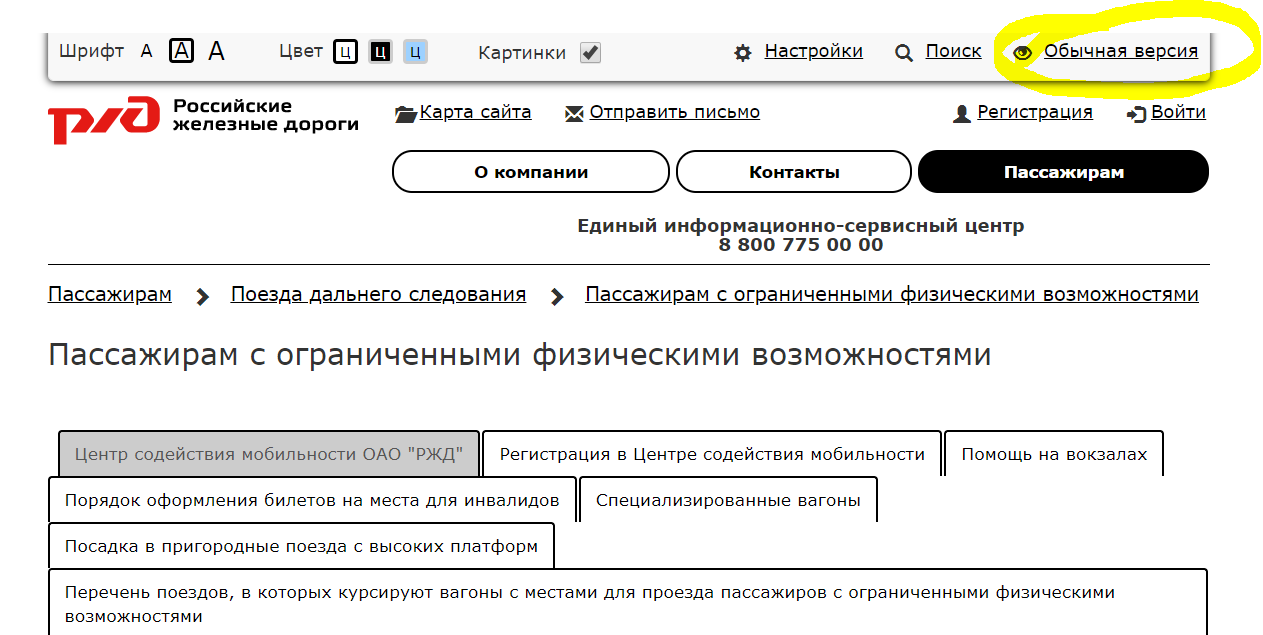Select tab Порядок оформления билетов для инвалидов

(312, 500)
